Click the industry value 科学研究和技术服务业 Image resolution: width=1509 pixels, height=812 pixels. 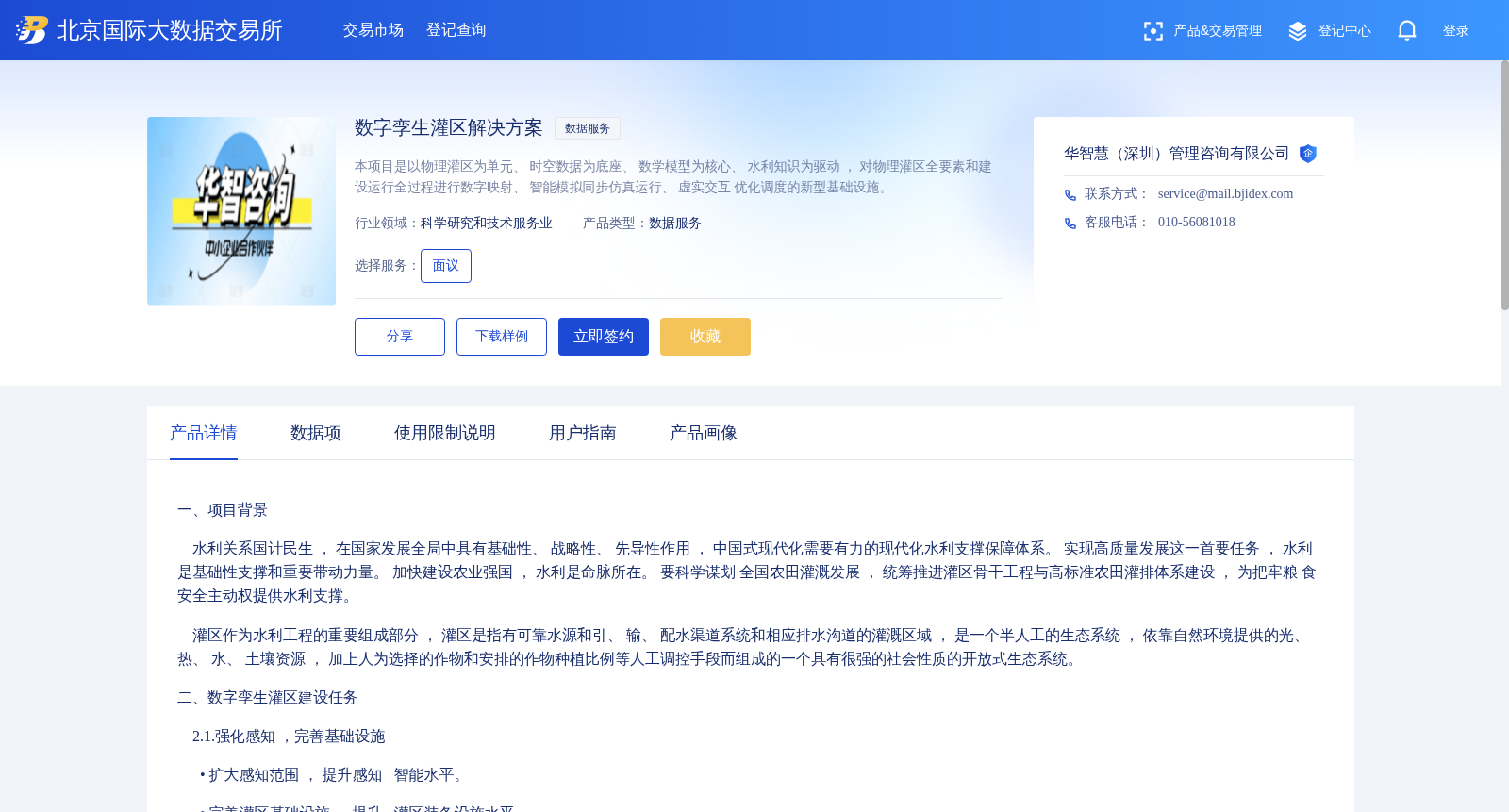[x=487, y=224]
